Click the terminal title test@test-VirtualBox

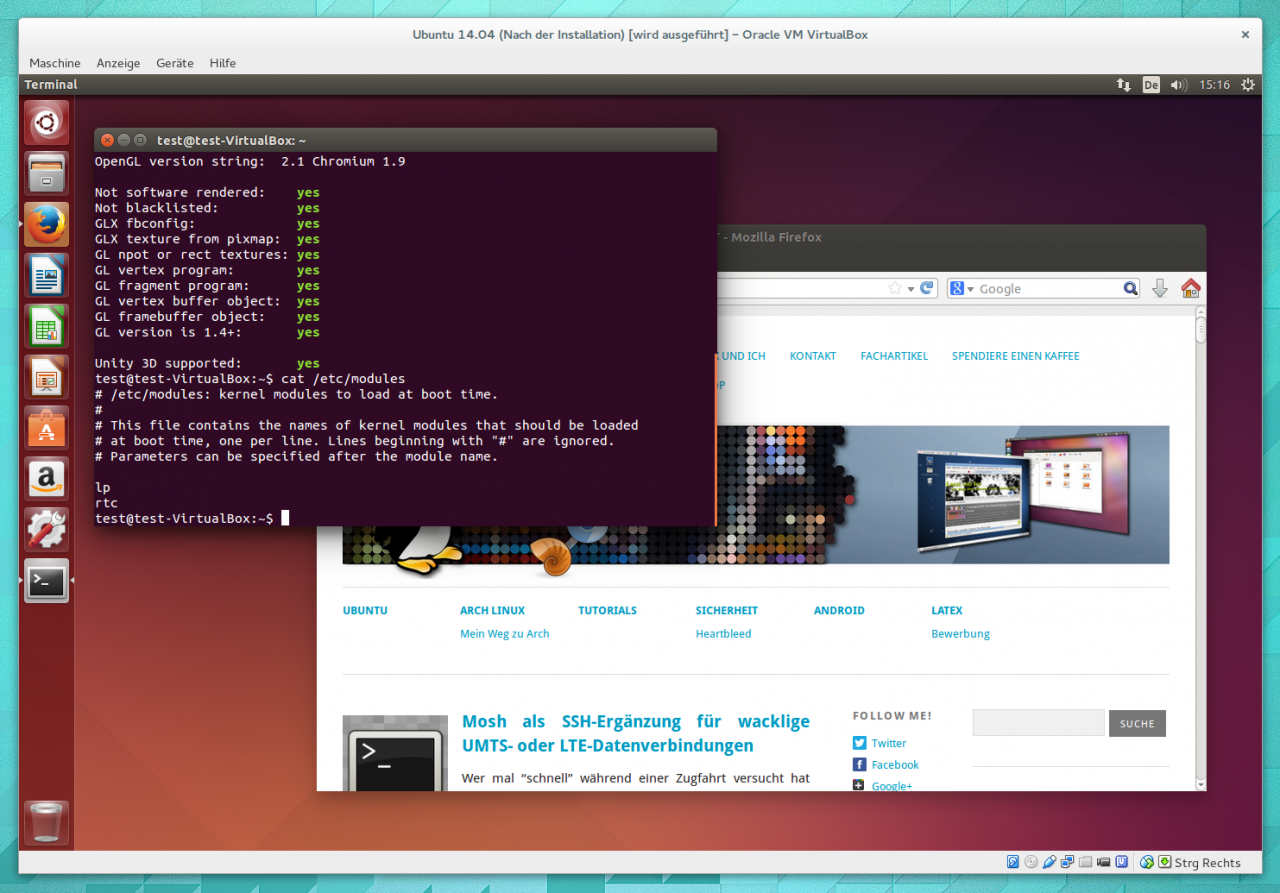[231, 141]
